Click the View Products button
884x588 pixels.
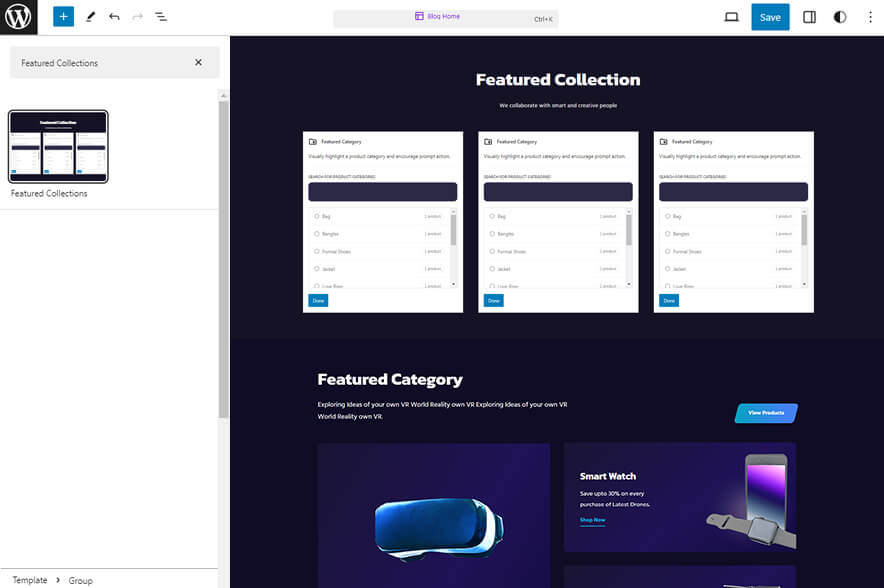pyautogui.click(x=765, y=412)
